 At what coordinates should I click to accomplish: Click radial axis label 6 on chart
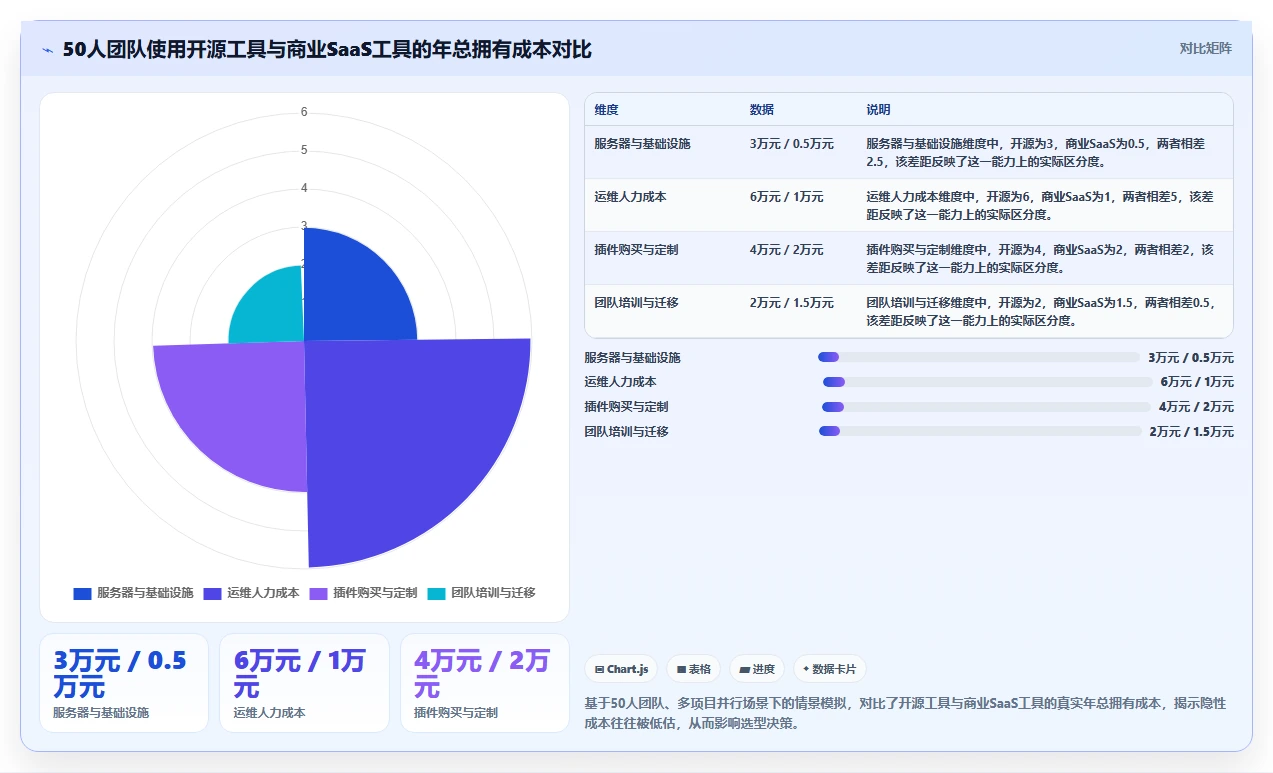304,112
